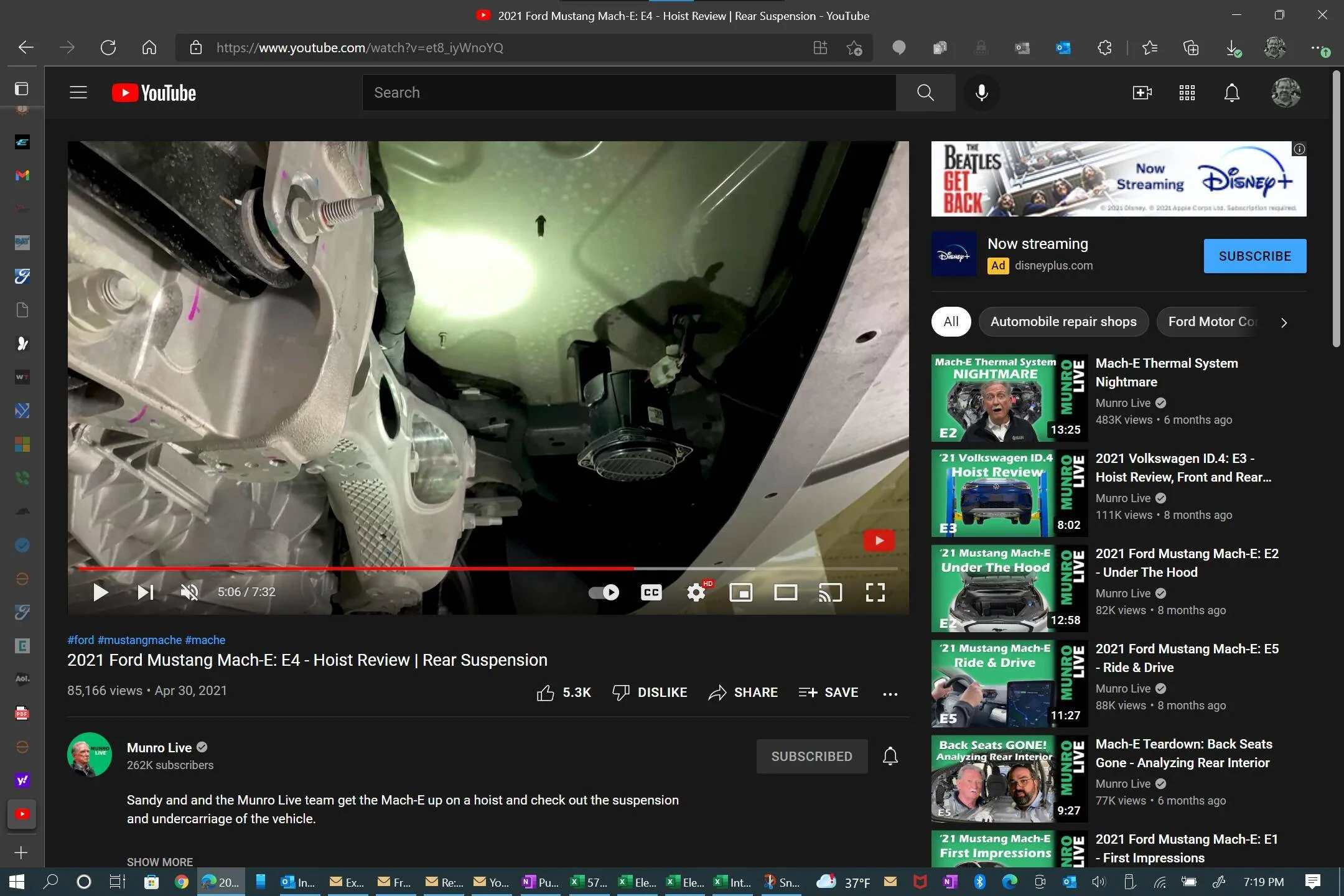Cast video to a TV
Screen dimensions: 1344x896
click(x=830, y=592)
